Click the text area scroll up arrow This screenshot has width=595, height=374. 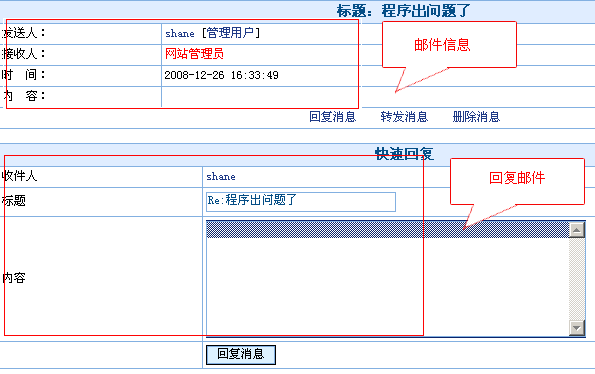pos(577,230)
